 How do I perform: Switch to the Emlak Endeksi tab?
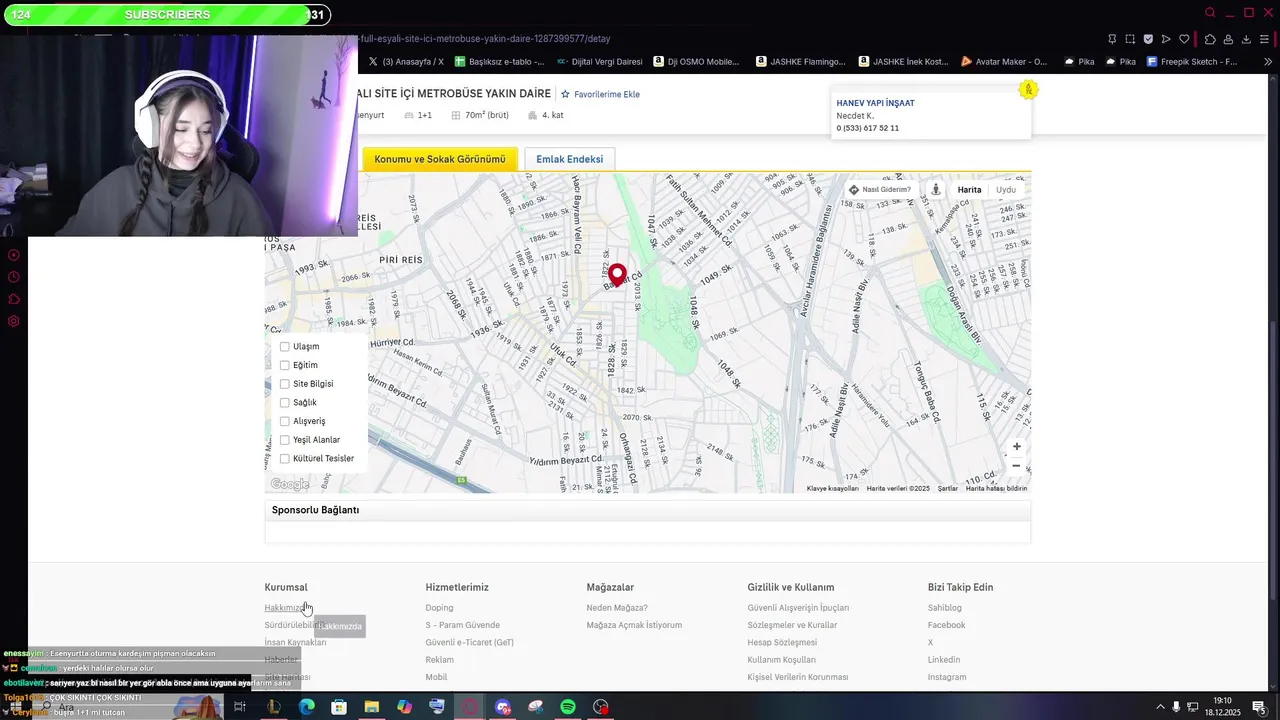point(569,159)
